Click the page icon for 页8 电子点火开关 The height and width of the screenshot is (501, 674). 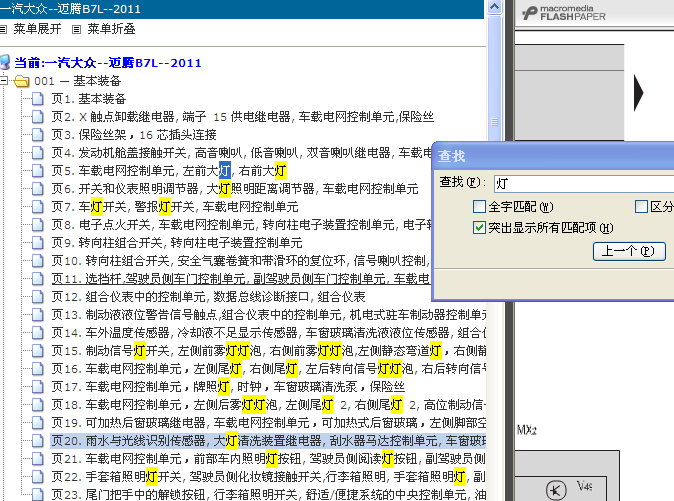click(38, 225)
